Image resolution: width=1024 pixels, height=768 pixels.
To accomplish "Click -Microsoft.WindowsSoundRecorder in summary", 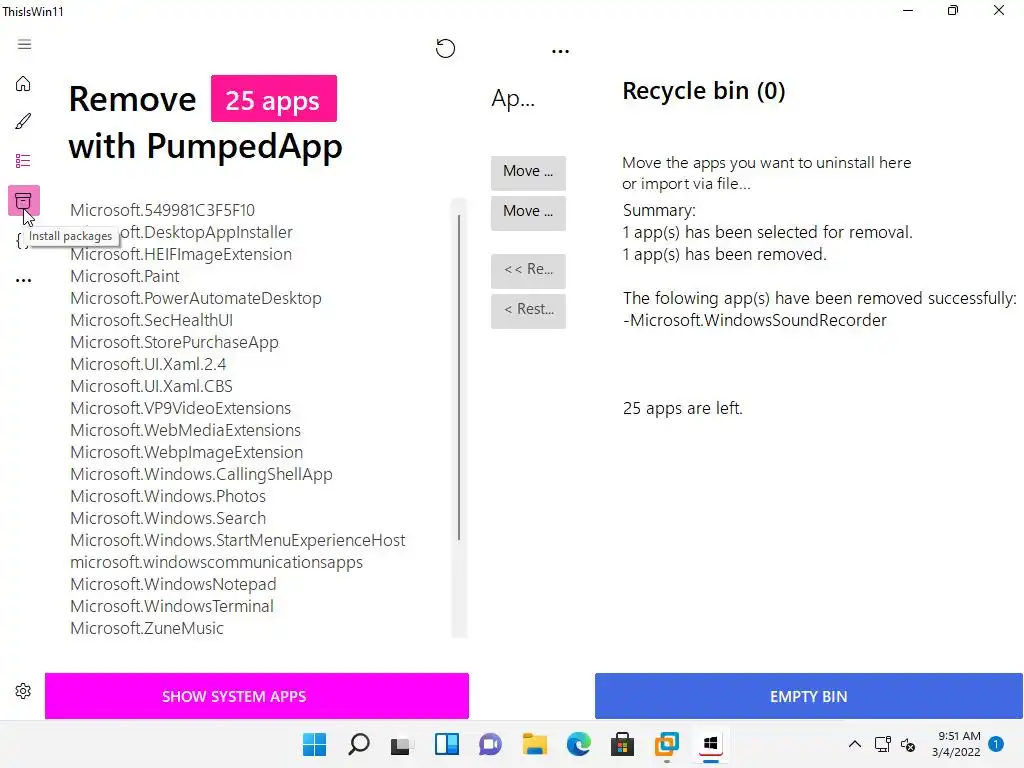I will [x=755, y=321].
